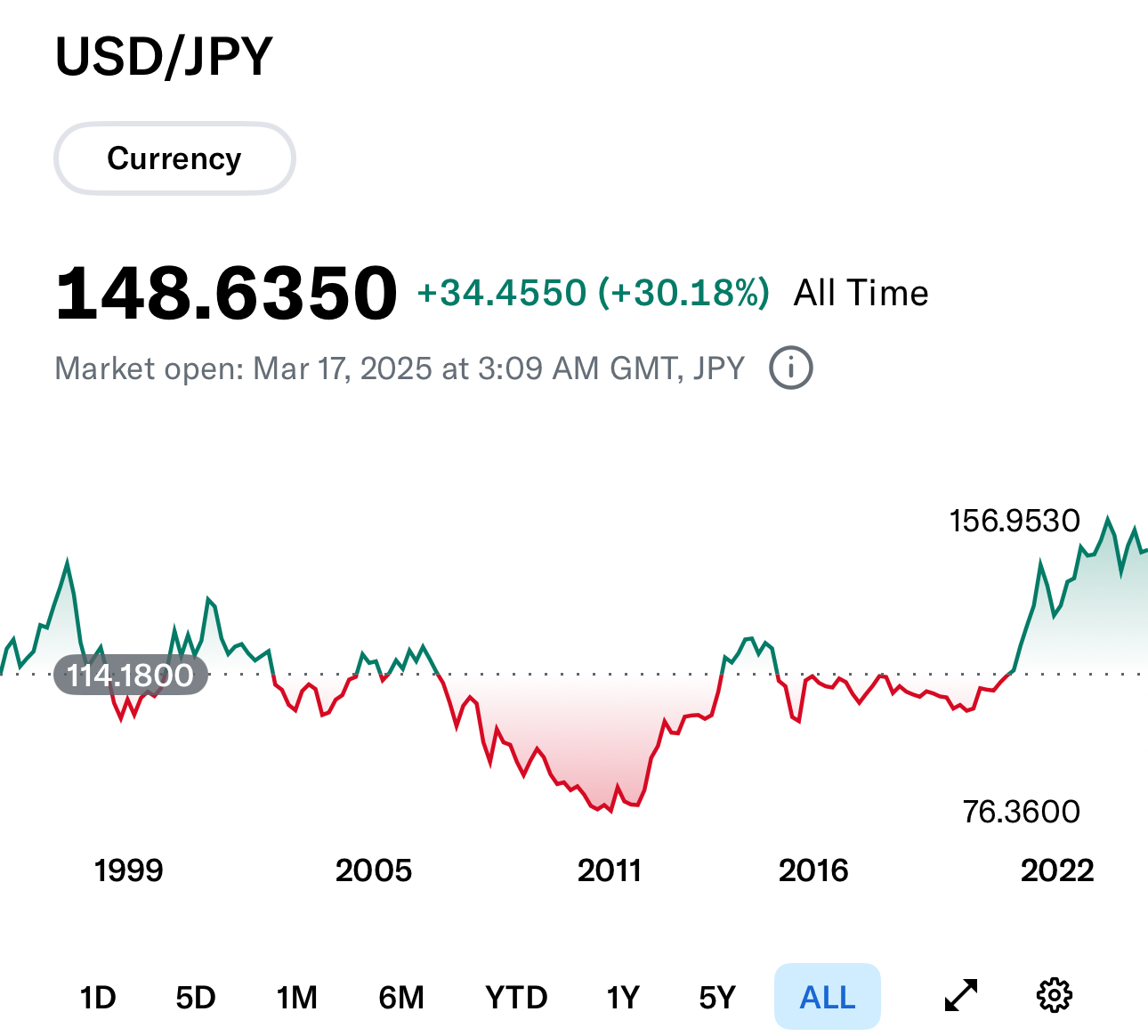Click the 2011 axis year marker

click(610, 870)
